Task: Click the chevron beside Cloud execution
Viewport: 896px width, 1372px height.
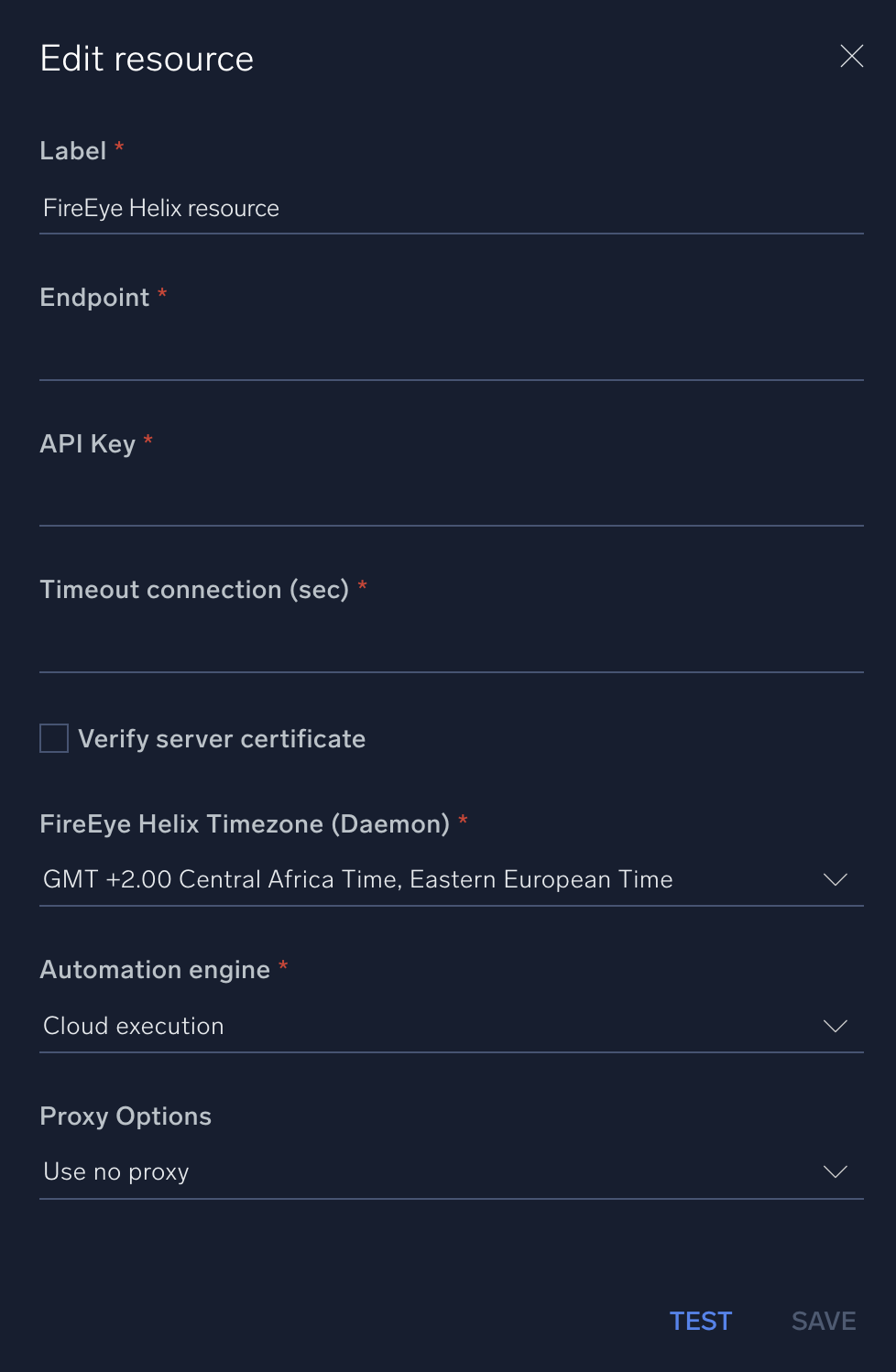Action: click(x=835, y=1026)
